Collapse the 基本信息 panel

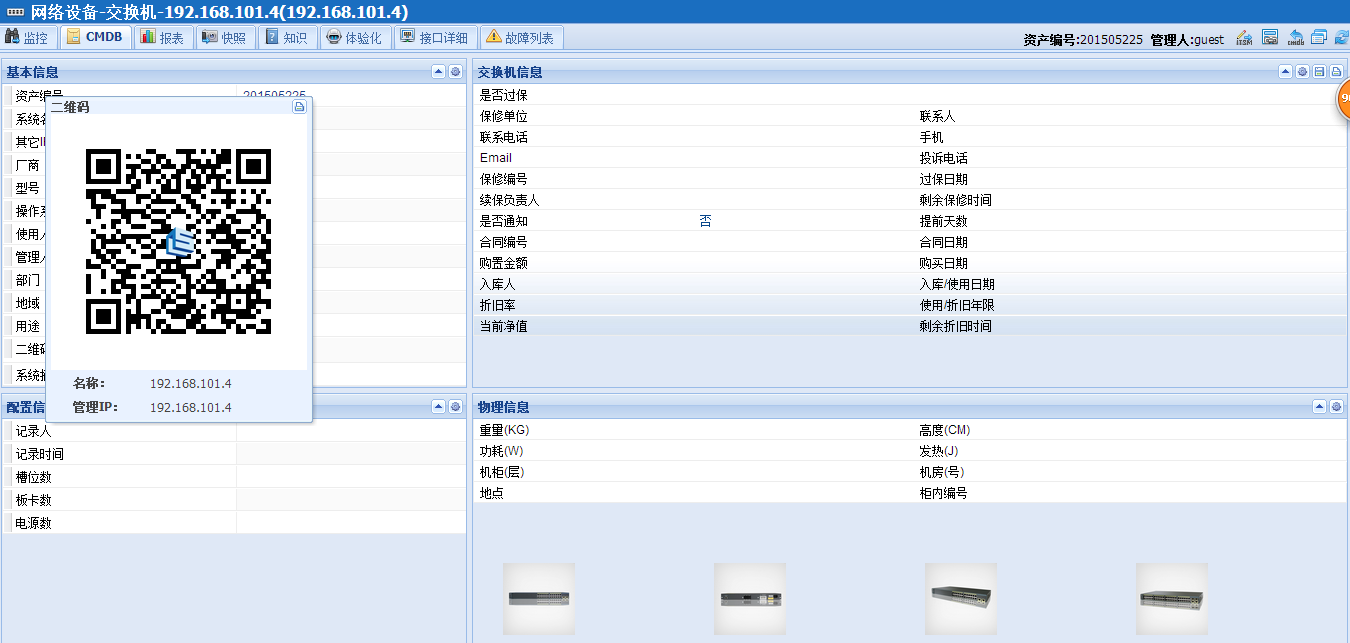[x=438, y=72]
